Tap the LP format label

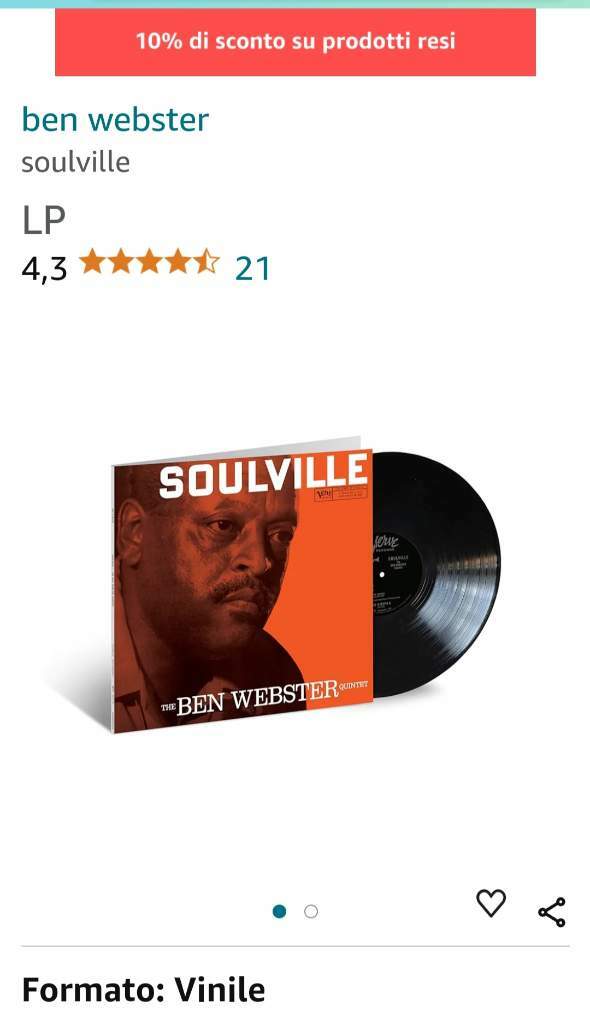[44, 220]
